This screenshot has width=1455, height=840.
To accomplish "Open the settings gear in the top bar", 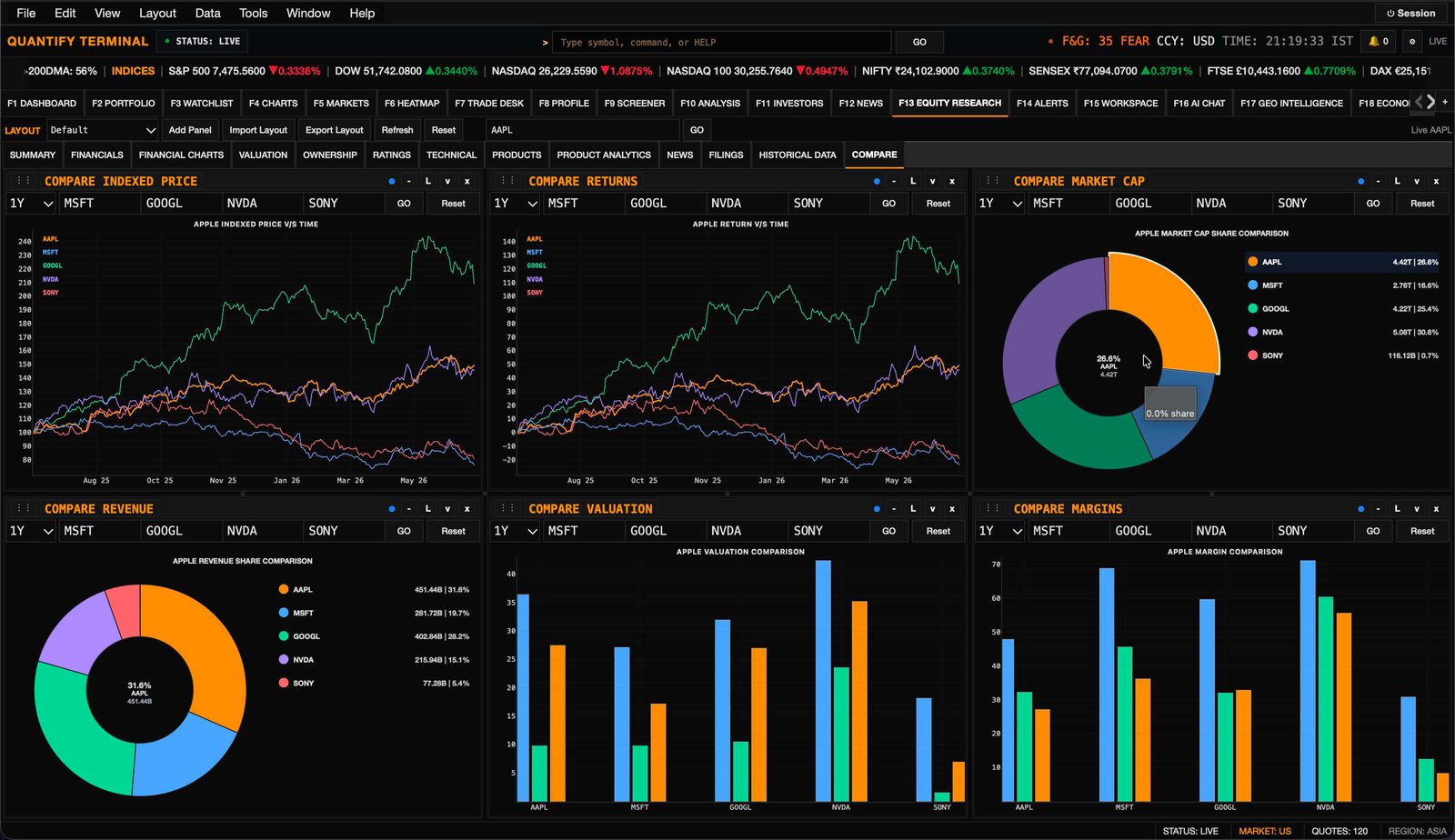I will [1411, 41].
